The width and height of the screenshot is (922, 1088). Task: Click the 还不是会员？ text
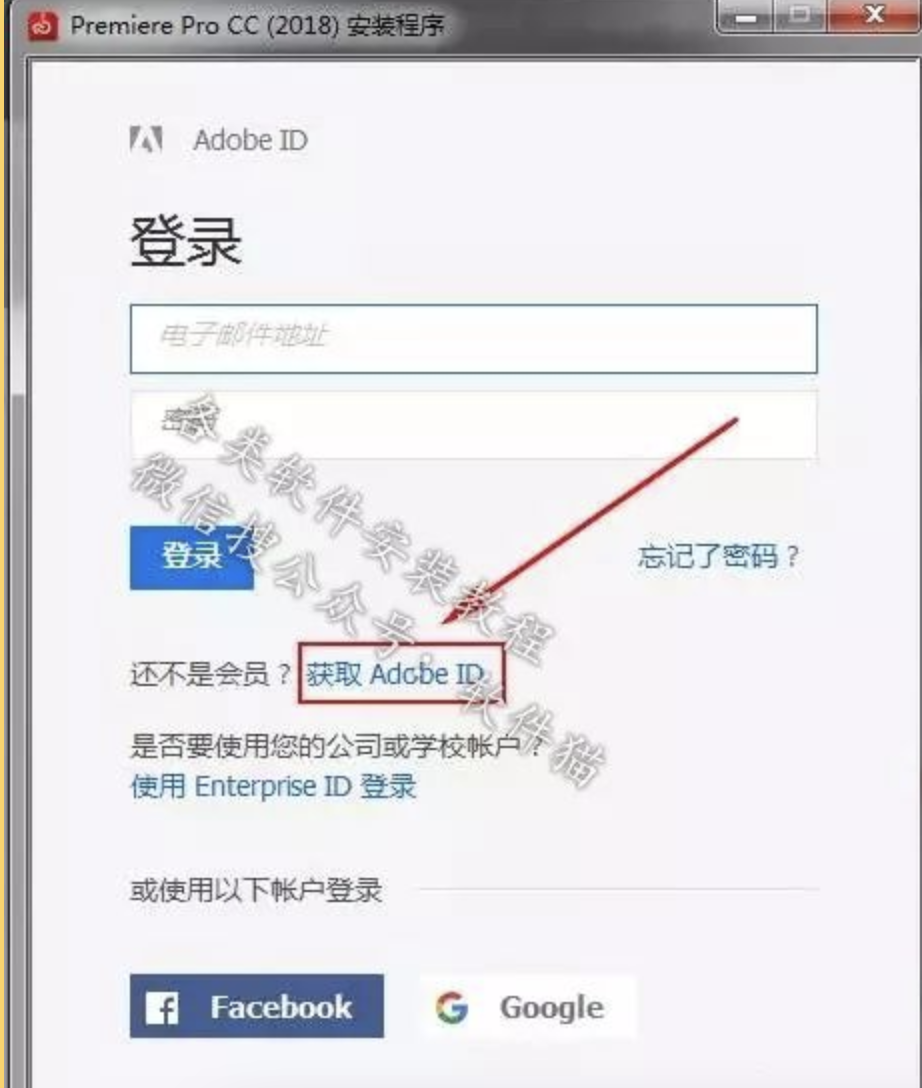[211, 674]
